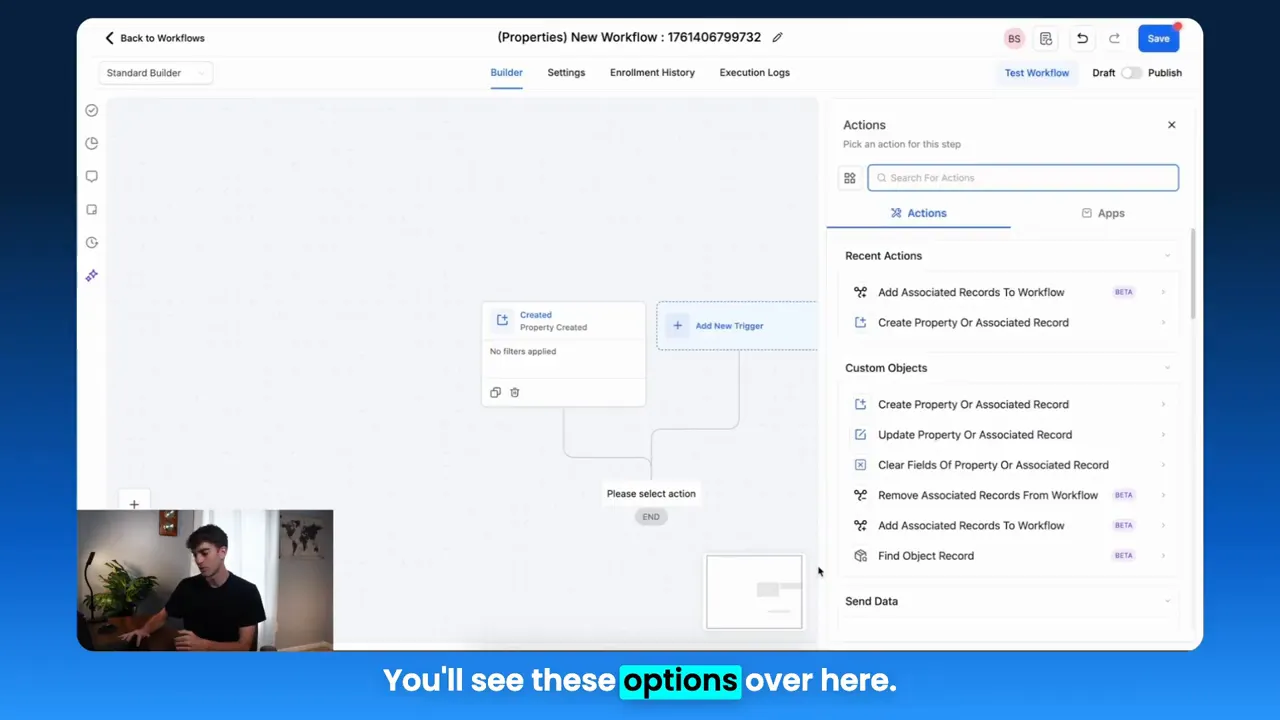Toggle Draft to Publish switch

[1131, 73]
